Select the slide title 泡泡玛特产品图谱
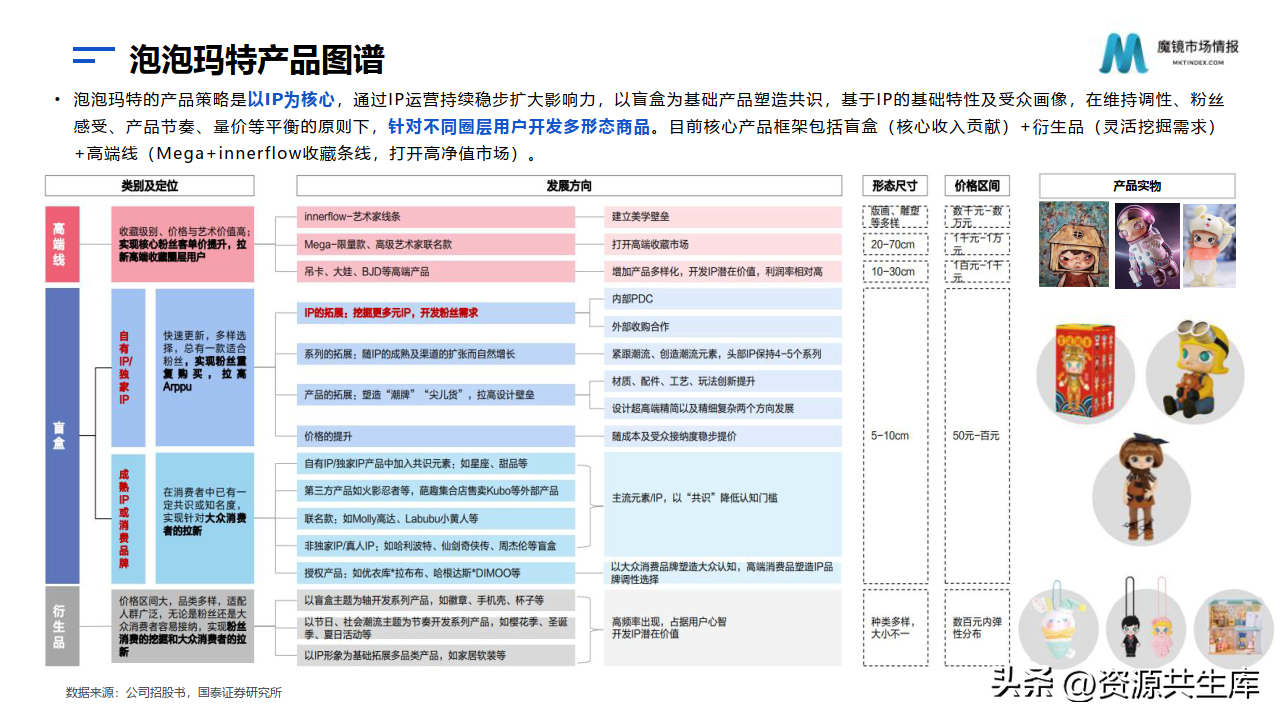Screen dimensions: 1280x720 pyautogui.click(x=257, y=59)
